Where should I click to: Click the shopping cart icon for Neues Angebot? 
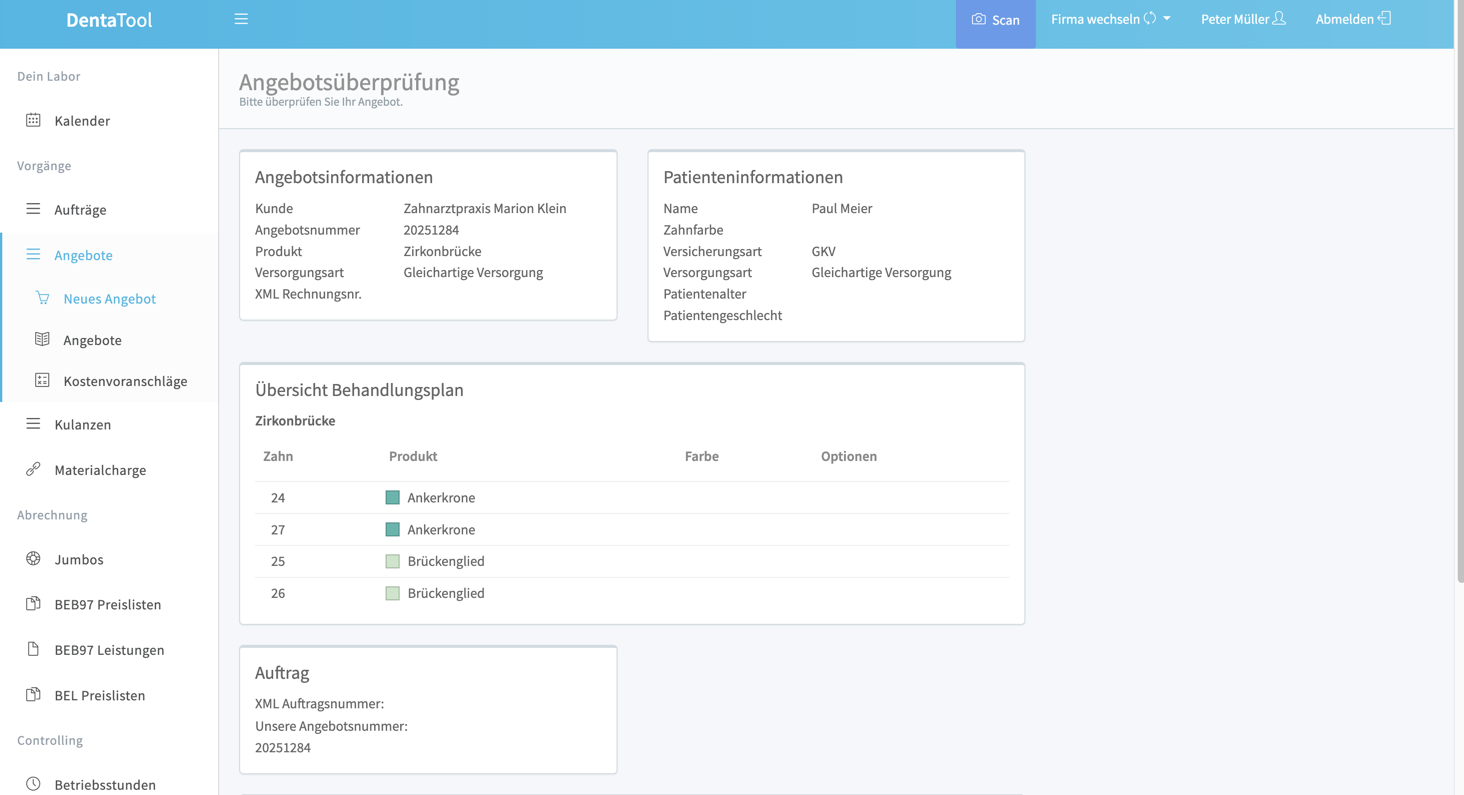pos(42,298)
